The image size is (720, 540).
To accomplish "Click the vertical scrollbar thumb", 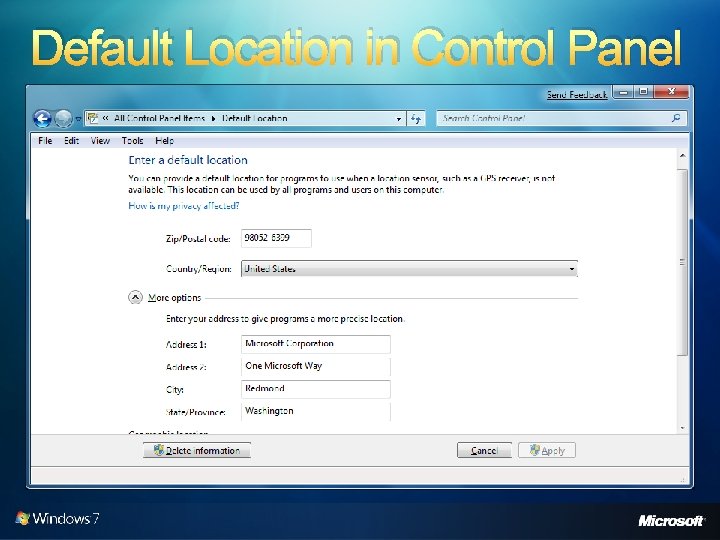I will pyautogui.click(x=683, y=262).
